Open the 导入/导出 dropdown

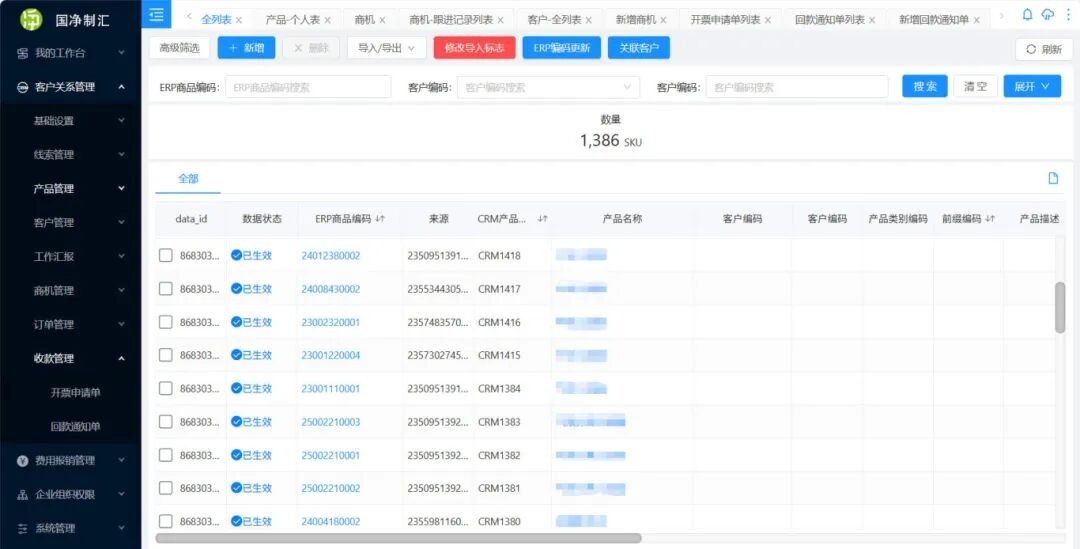coord(386,48)
